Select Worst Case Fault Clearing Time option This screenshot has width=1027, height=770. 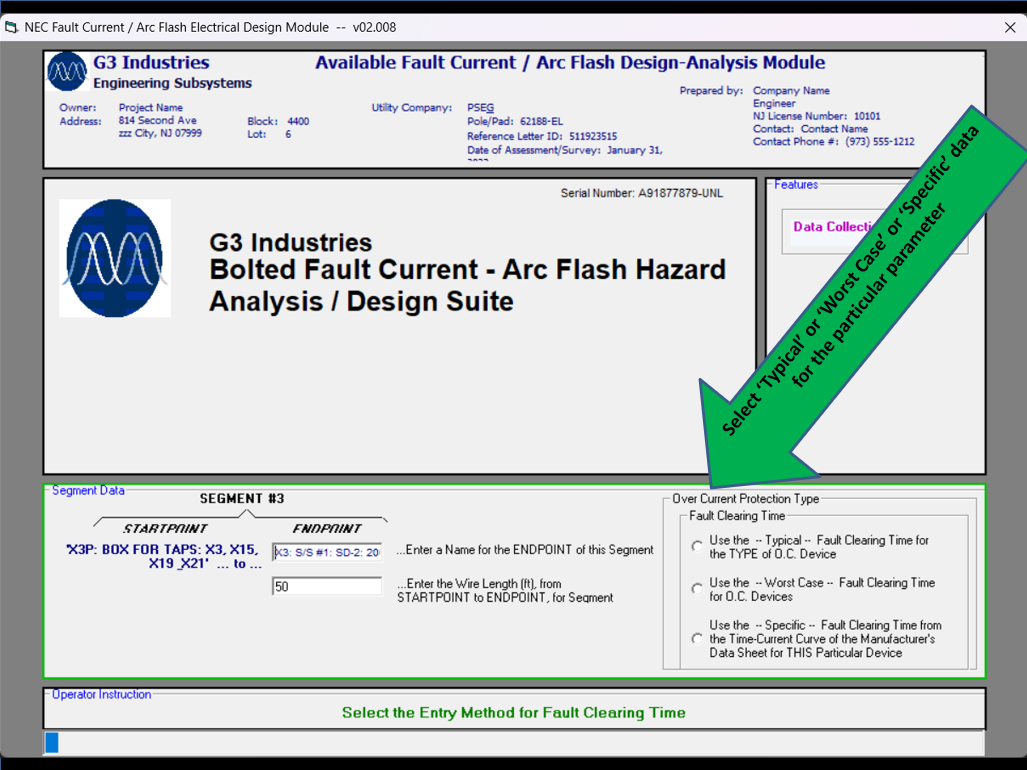[x=697, y=589]
